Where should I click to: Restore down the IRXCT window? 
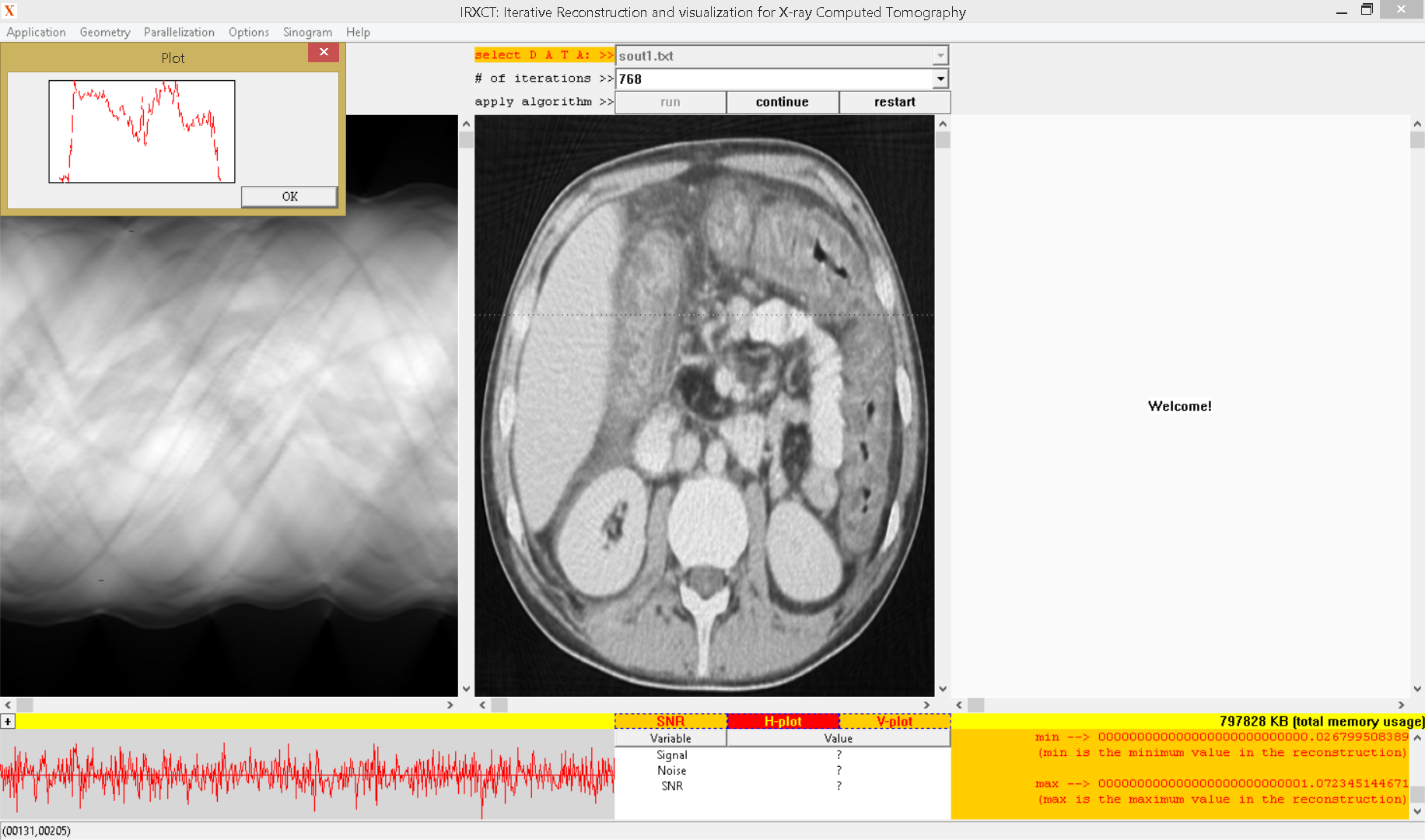click(1367, 10)
